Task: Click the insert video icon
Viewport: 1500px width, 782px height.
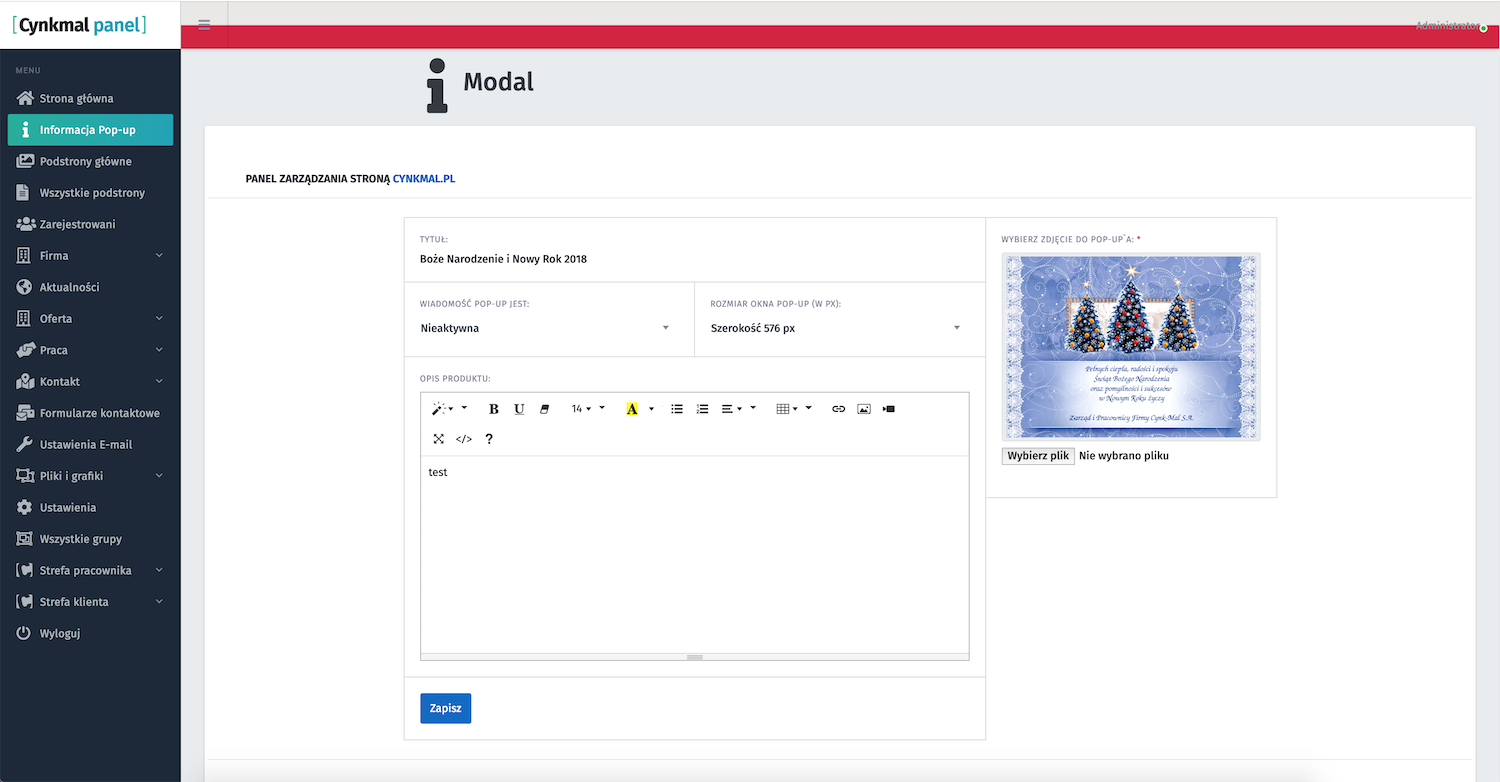Action: (889, 409)
